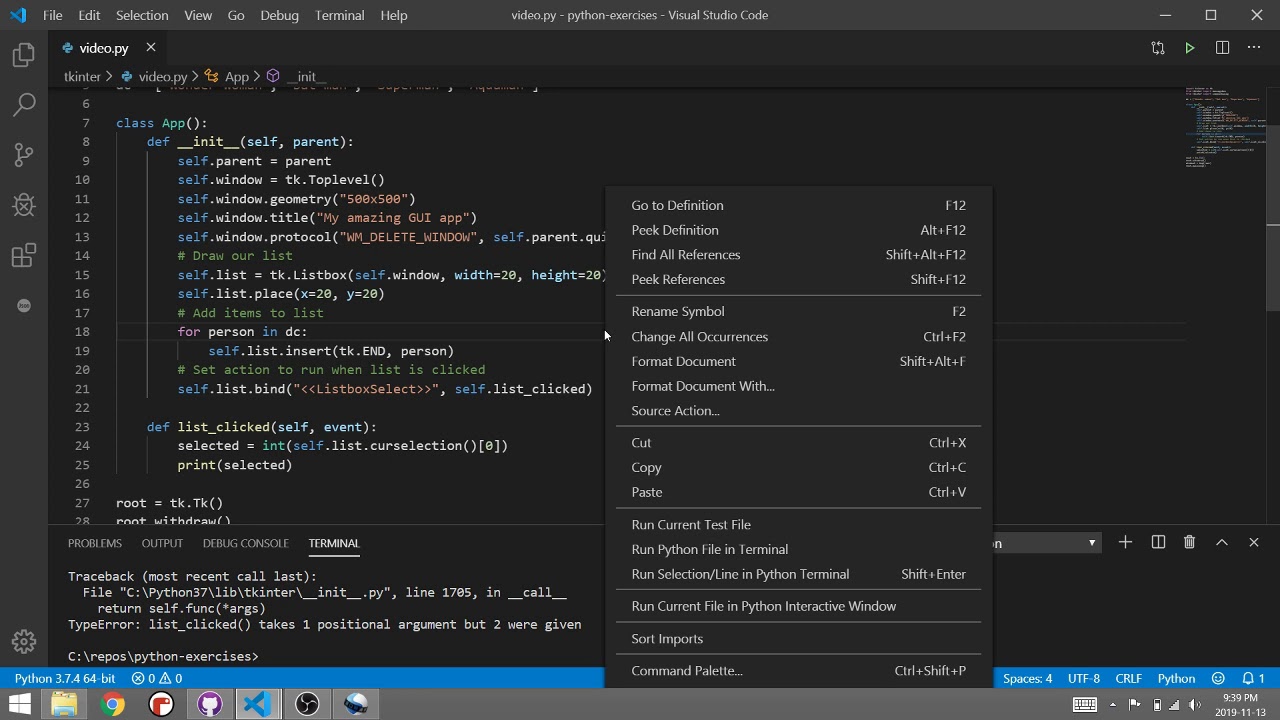Select Run Python File in Terminal
Screen dimensions: 1280x720
pyautogui.click(x=709, y=549)
